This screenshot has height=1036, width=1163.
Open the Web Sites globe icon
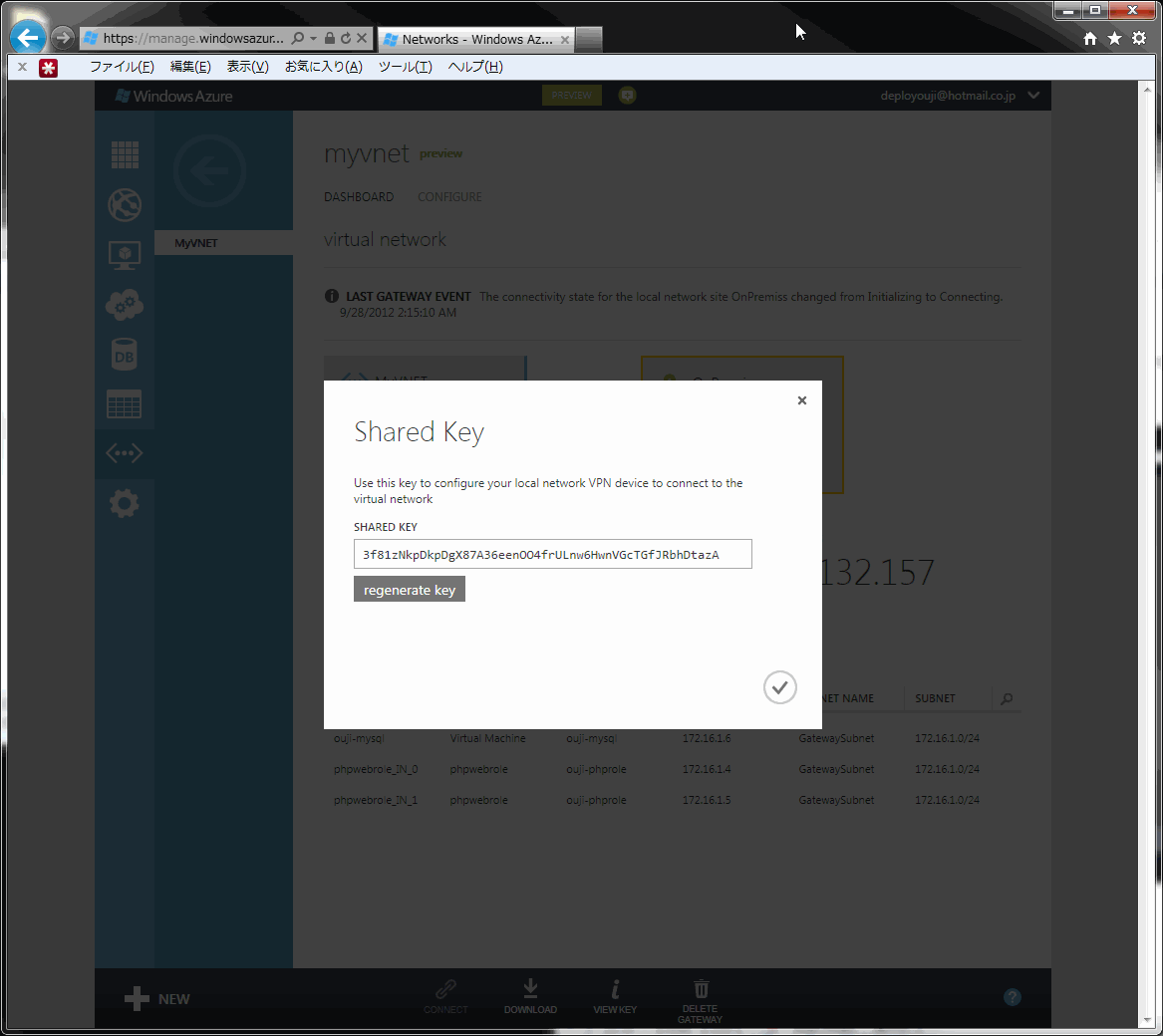pos(124,205)
